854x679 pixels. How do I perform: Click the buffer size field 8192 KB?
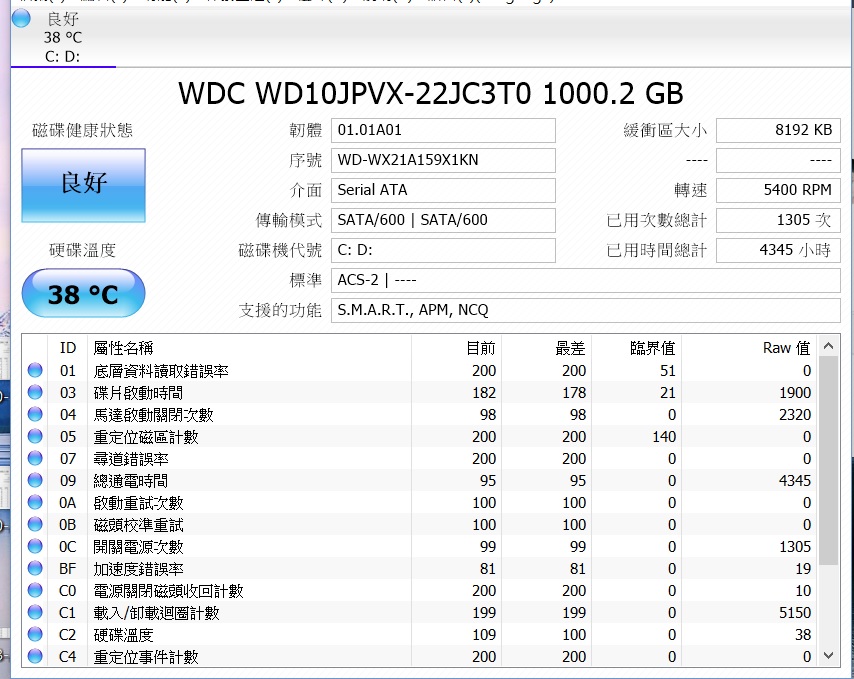[778, 130]
